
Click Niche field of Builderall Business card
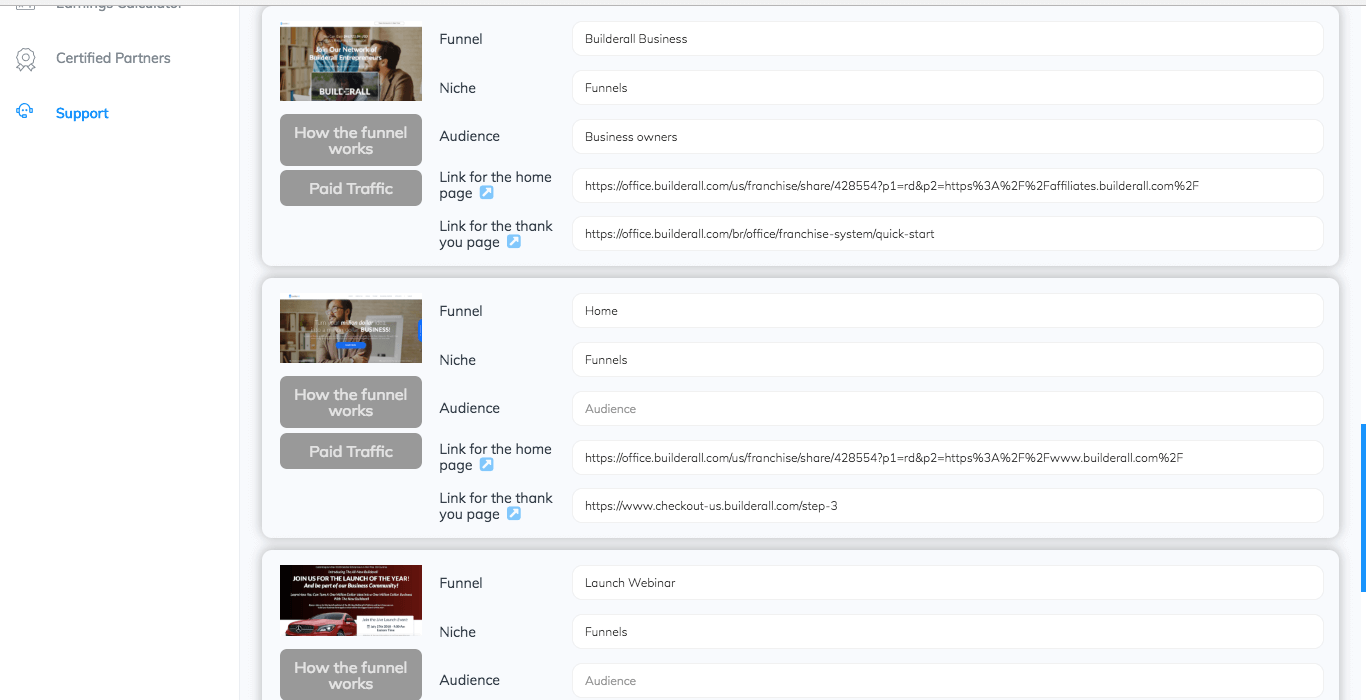pyautogui.click(x=948, y=88)
